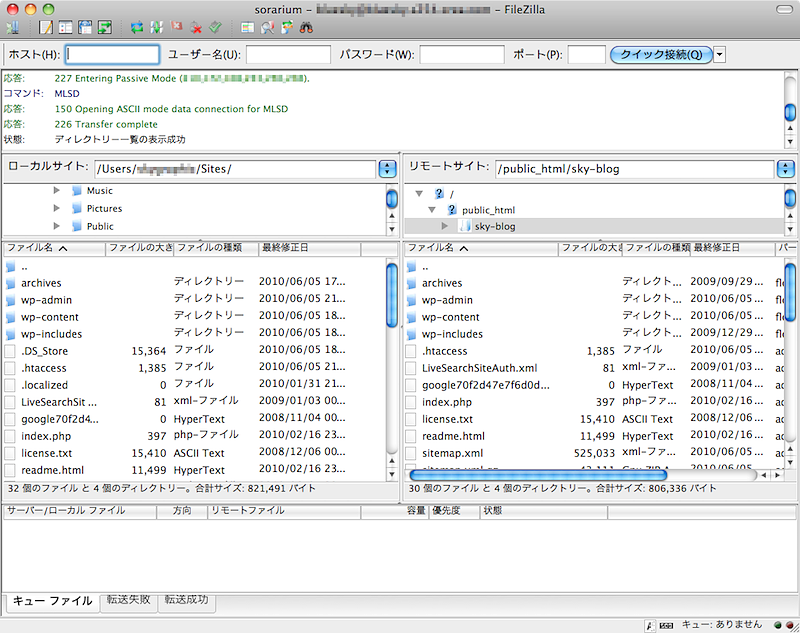The image size is (800, 633).
Task: Click the sky-blog folder icon in remote tree
Action: [464, 226]
